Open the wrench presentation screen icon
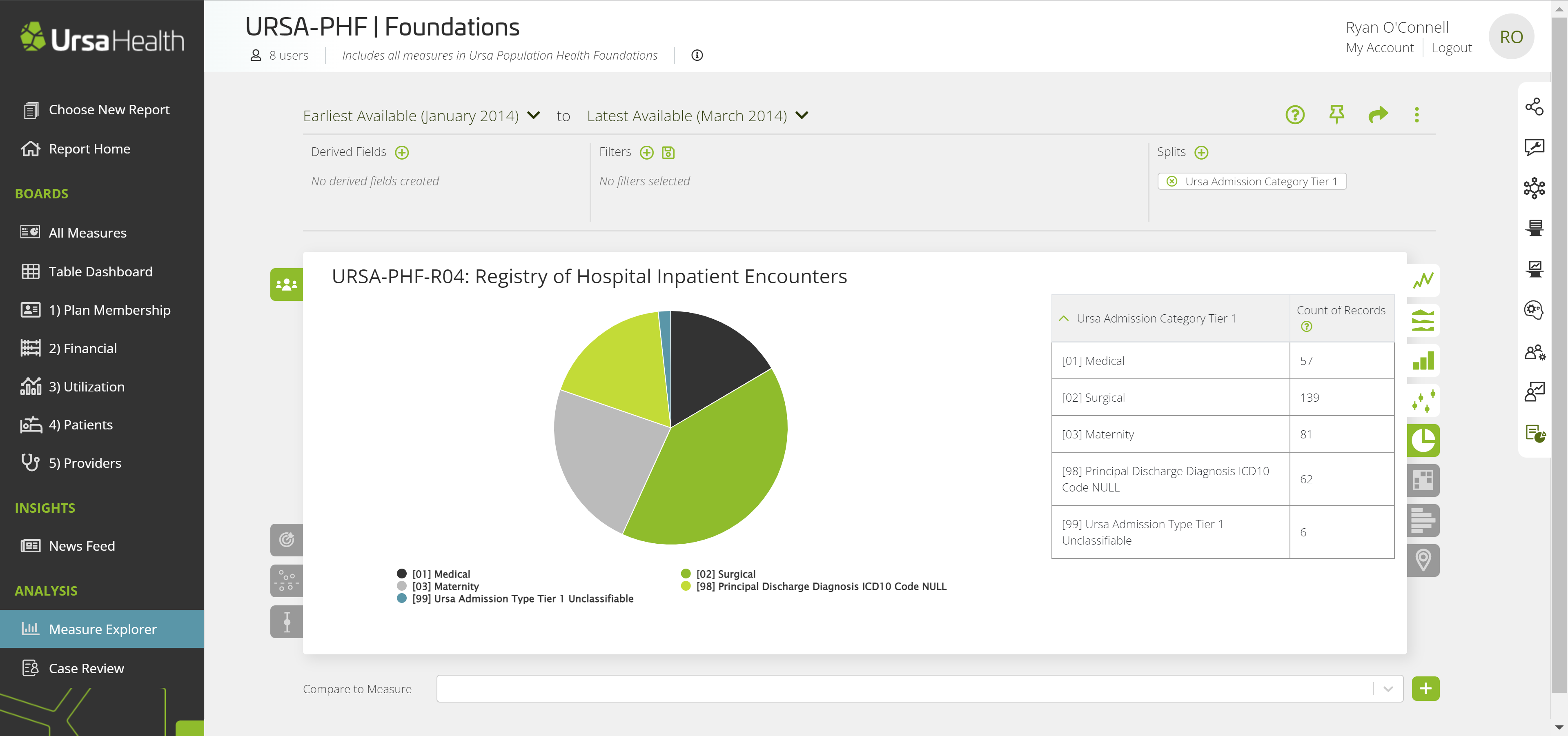The height and width of the screenshot is (736, 1568). [1535, 147]
